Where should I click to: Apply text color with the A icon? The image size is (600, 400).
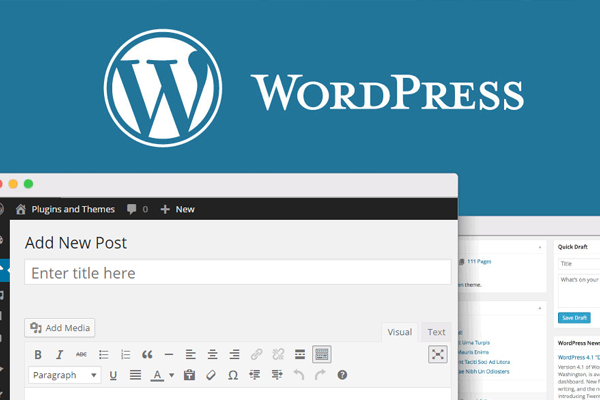157,375
